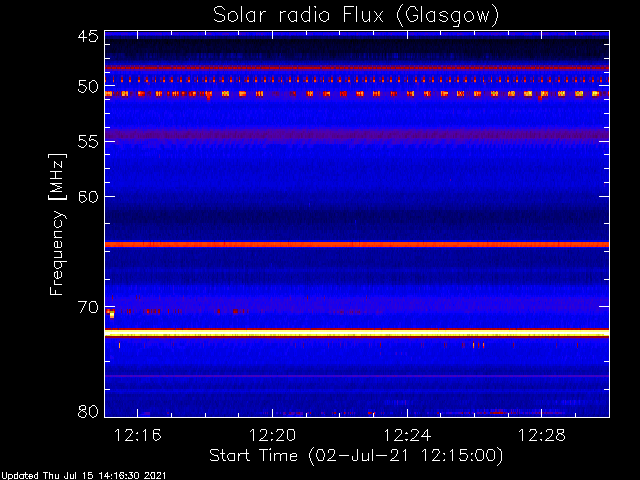The height and width of the screenshot is (480, 640).
Task: Click the 'Updated Thu Jul 15 14:16:30 2021' text
Action: 84,476
